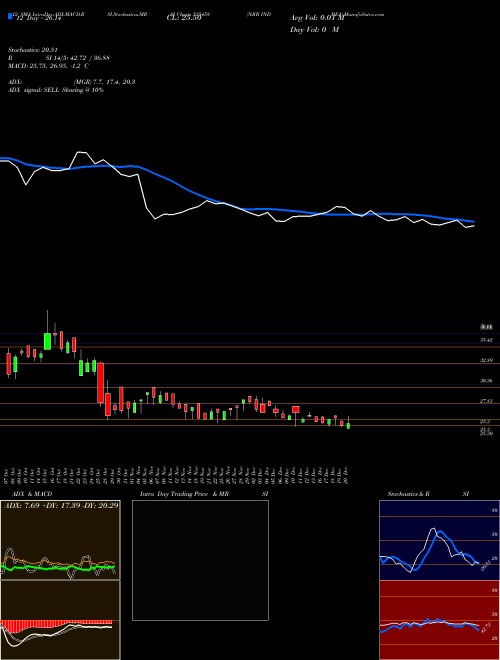Image resolution: width=500 pixels, height=660 pixels.
Task: Click the last green candlestick at 20 Dec
Action: 348,426
